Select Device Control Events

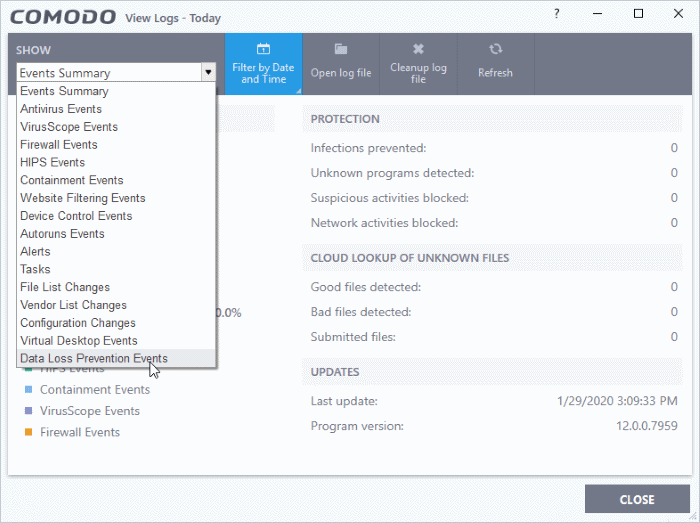[116, 216]
